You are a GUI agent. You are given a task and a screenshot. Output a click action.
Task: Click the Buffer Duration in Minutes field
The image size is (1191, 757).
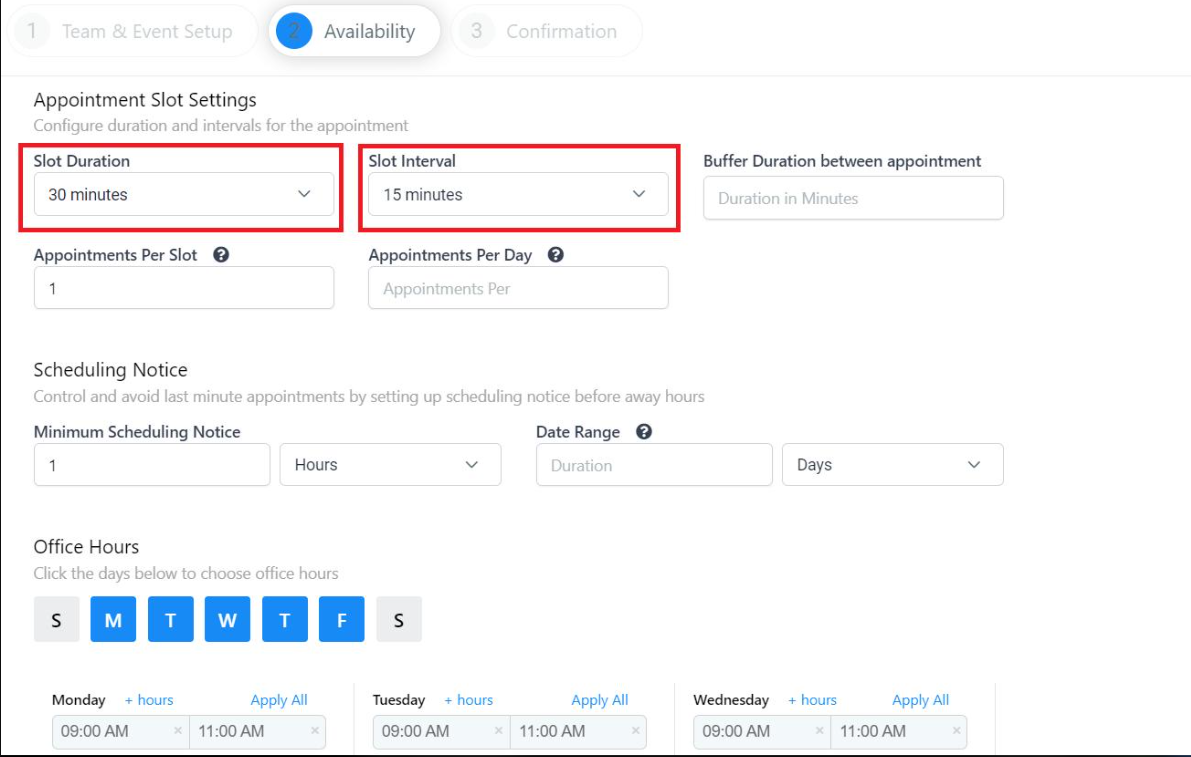853,198
